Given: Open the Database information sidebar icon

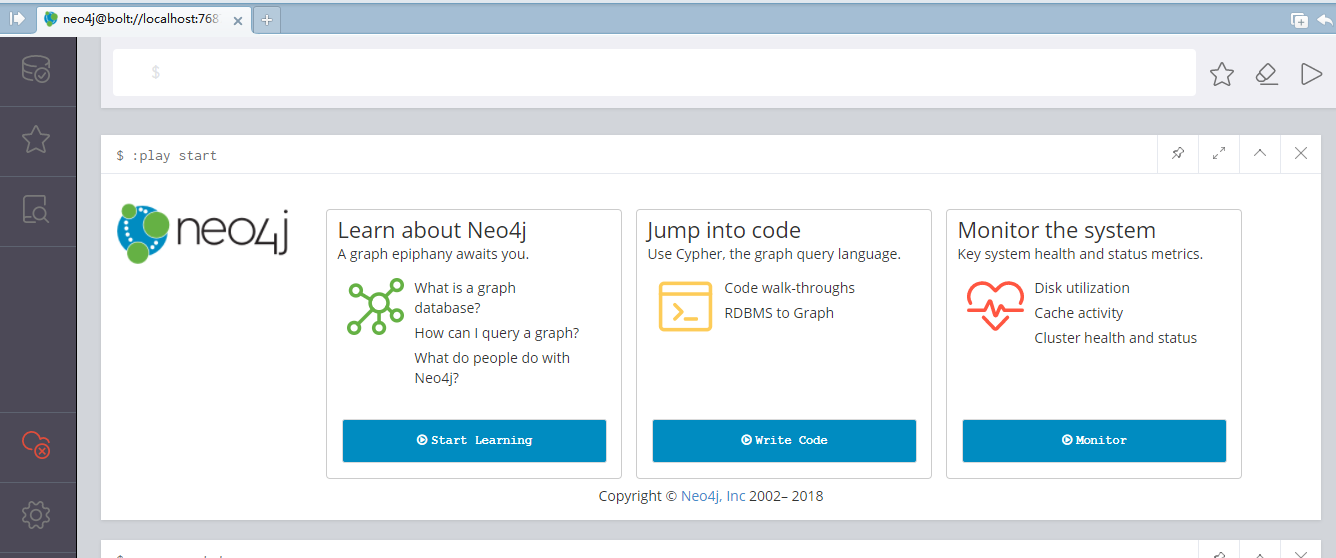Looking at the screenshot, I should 36,70.
